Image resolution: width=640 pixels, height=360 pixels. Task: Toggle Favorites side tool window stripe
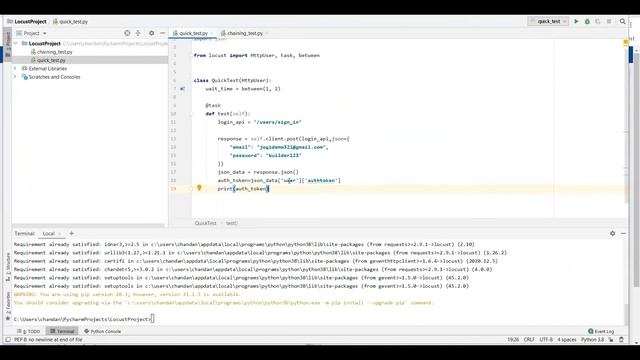(x=8, y=306)
